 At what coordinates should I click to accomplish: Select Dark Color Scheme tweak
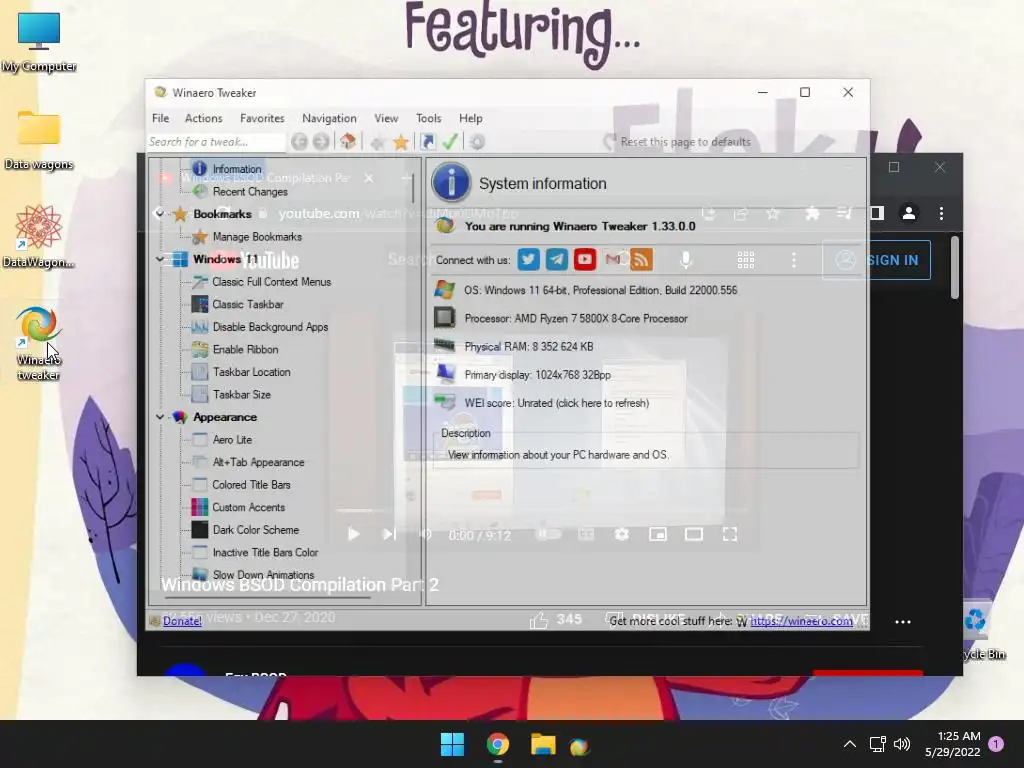pyautogui.click(x=255, y=530)
